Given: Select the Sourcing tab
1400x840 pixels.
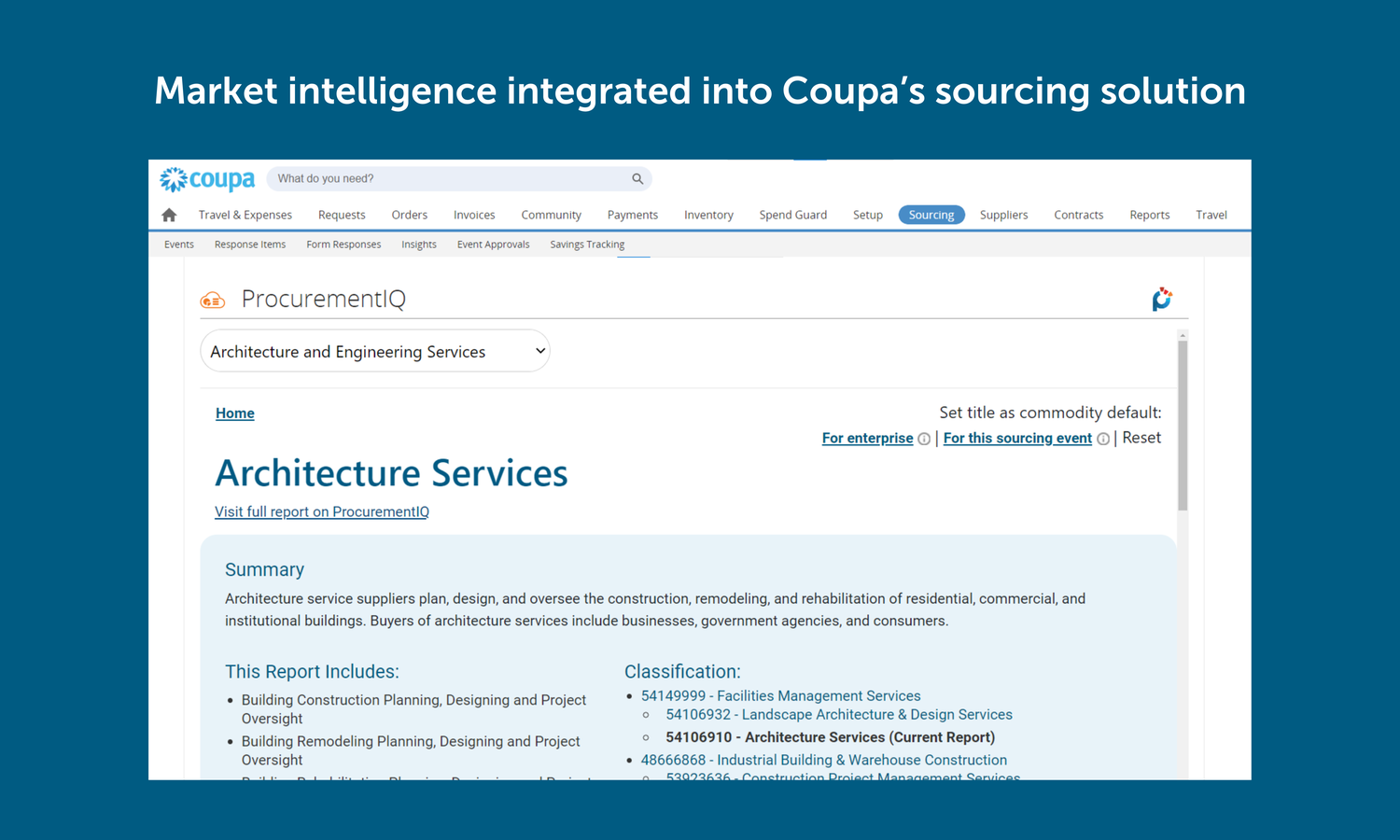Looking at the screenshot, I should 931,215.
